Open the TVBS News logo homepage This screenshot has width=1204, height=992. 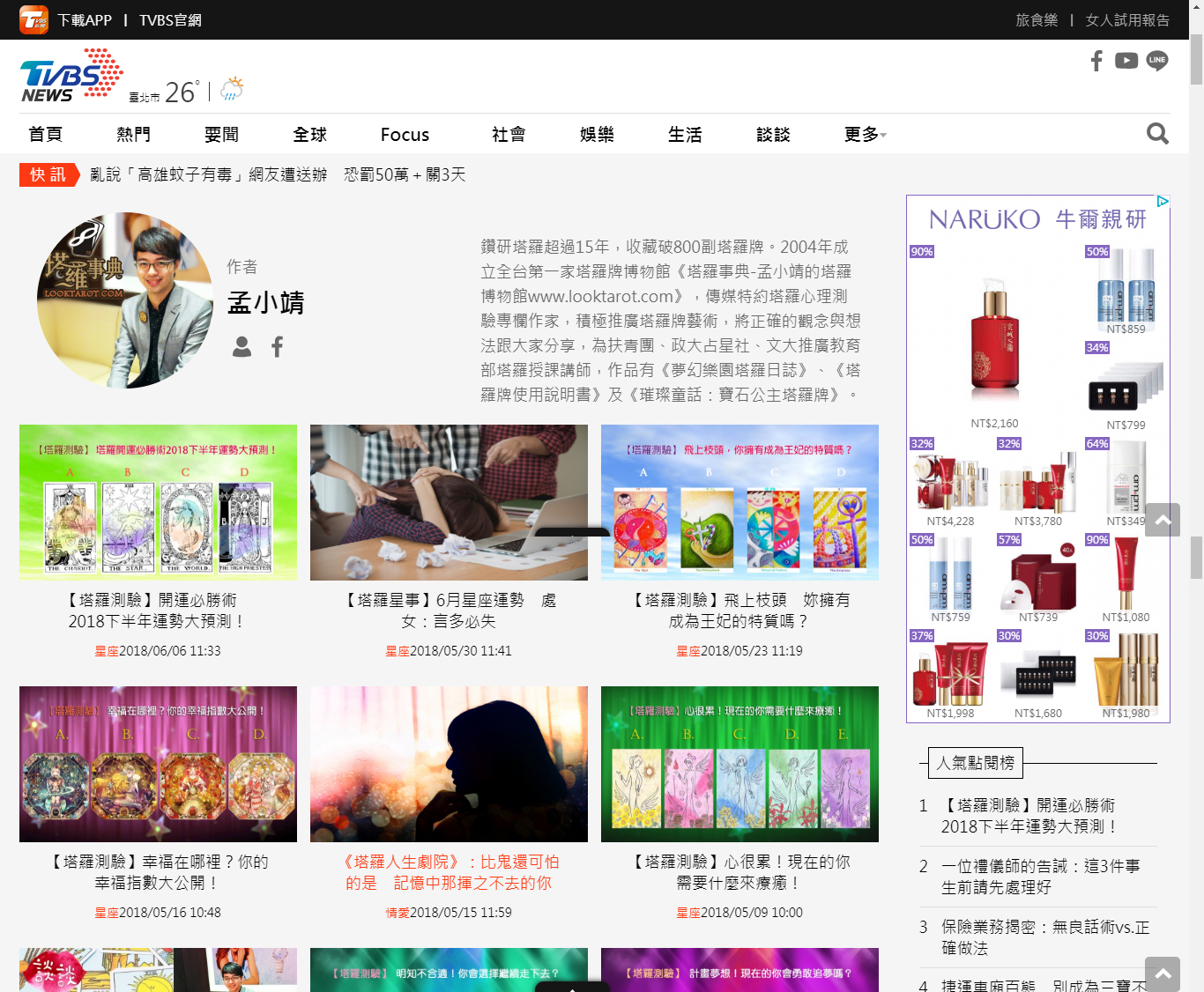click(x=71, y=76)
